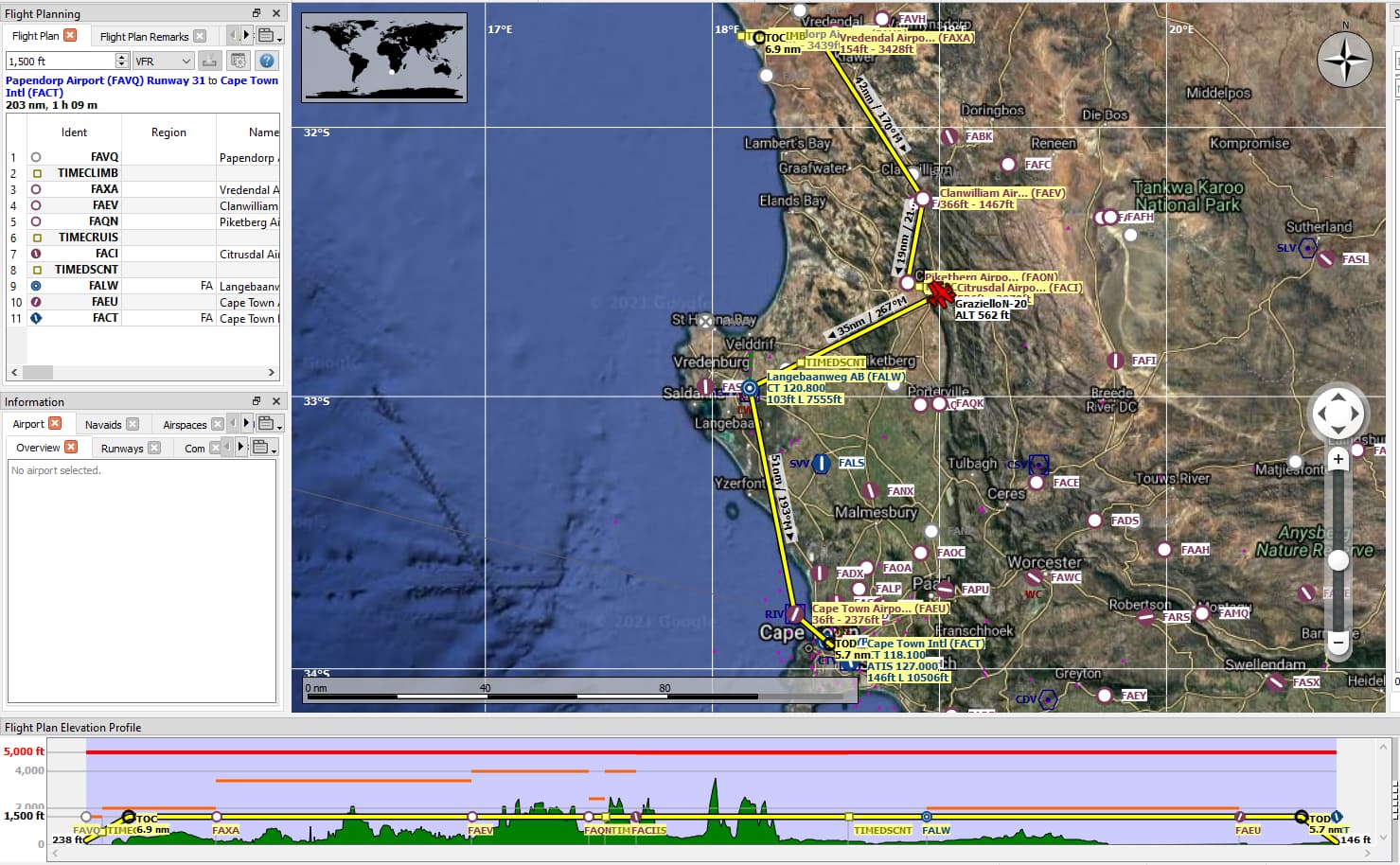Screen dimensions: 1400x865
Task: Click the compass rose on map
Action: tap(1344, 60)
